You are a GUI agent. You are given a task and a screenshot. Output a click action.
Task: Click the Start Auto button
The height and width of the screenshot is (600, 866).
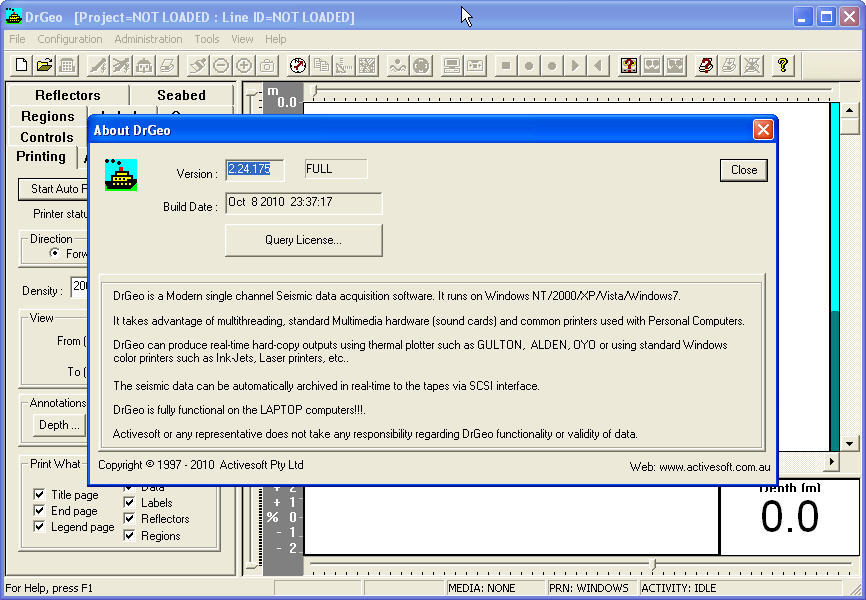tap(53, 189)
